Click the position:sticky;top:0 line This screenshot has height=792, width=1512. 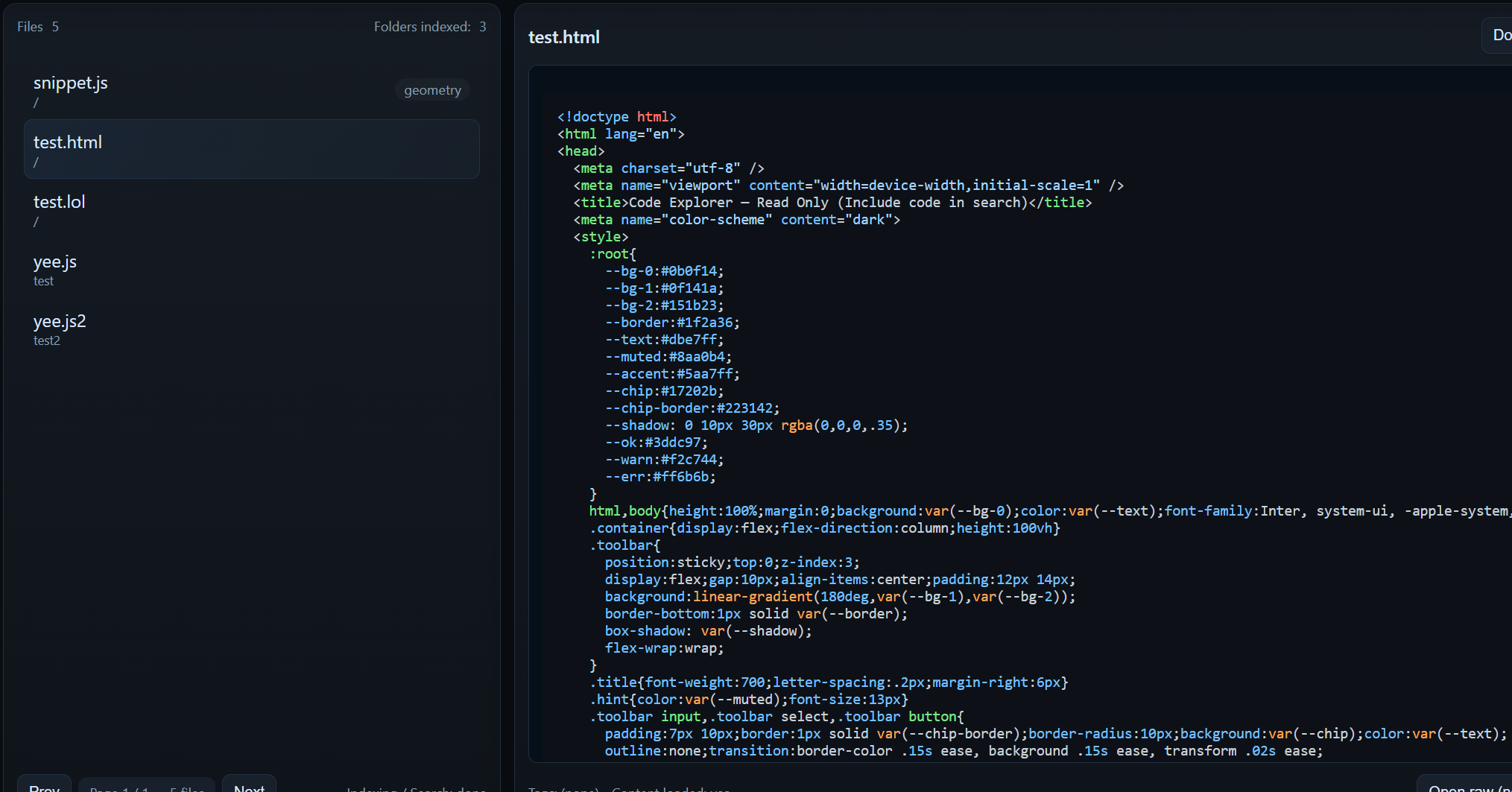tap(733, 563)
